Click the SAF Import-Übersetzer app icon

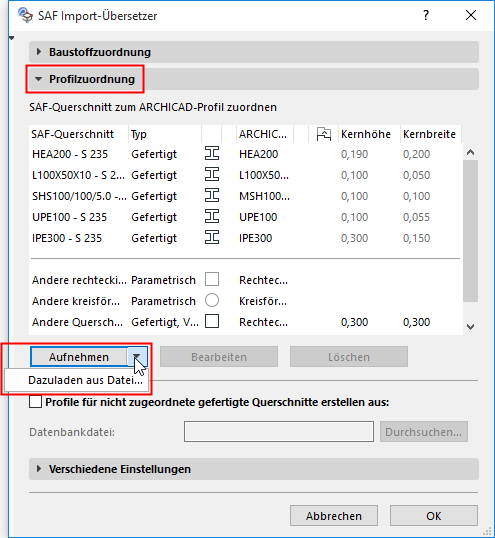[25, 15]
